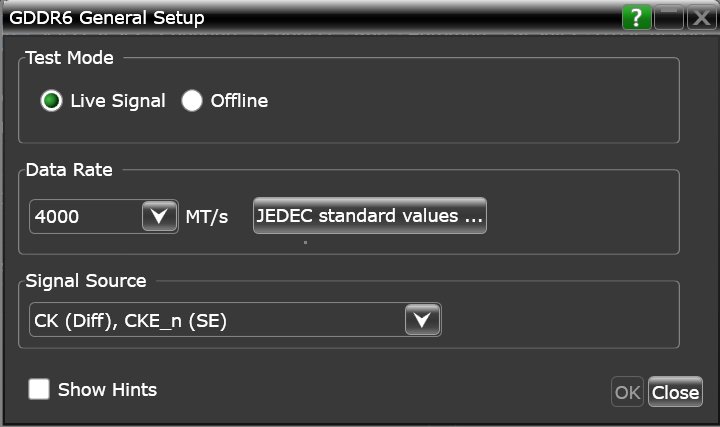Click the Show Hints label text

(x=107, y=389)
